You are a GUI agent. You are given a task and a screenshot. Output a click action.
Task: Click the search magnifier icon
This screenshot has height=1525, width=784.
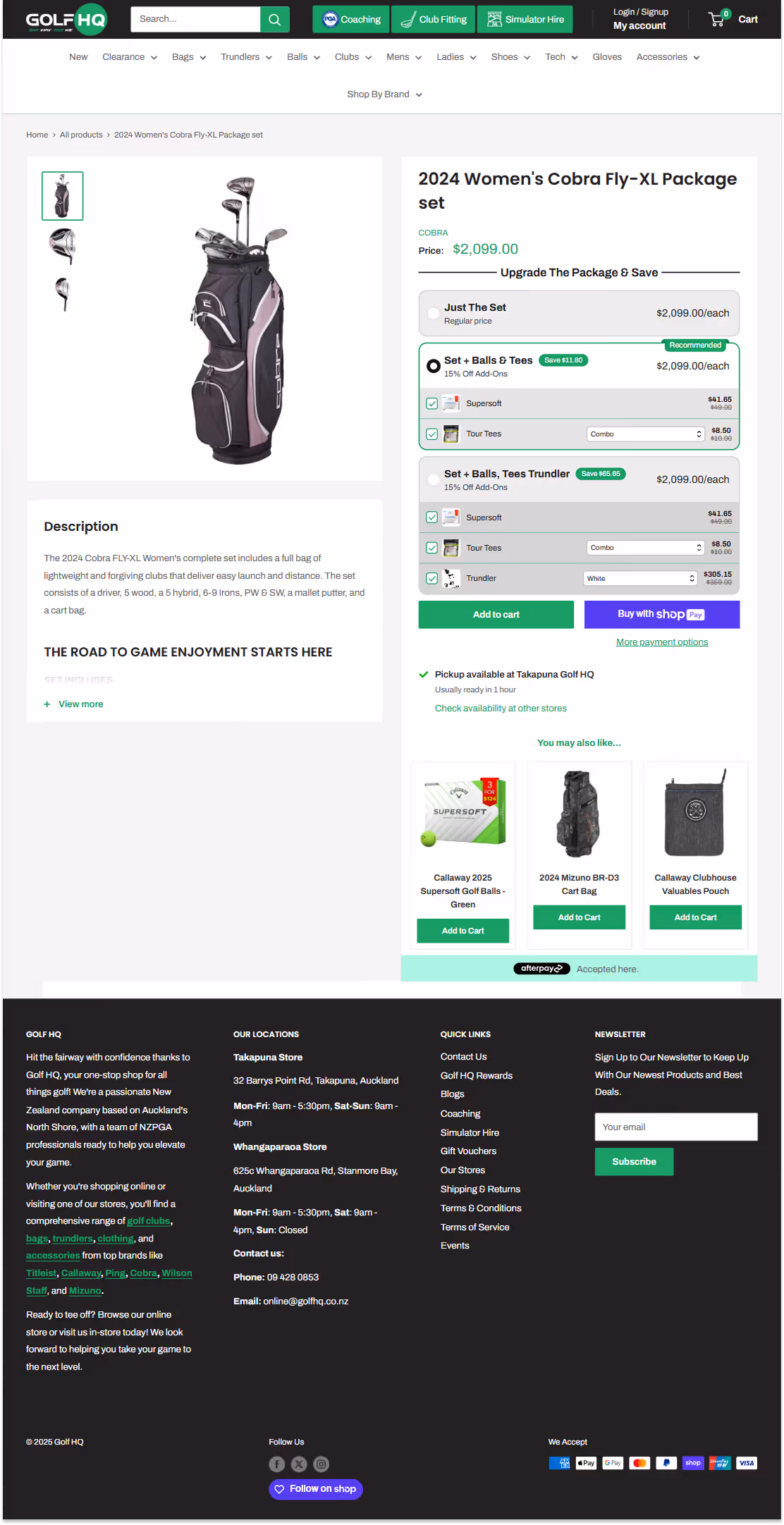pyautogui.click(x=275, y=20)
